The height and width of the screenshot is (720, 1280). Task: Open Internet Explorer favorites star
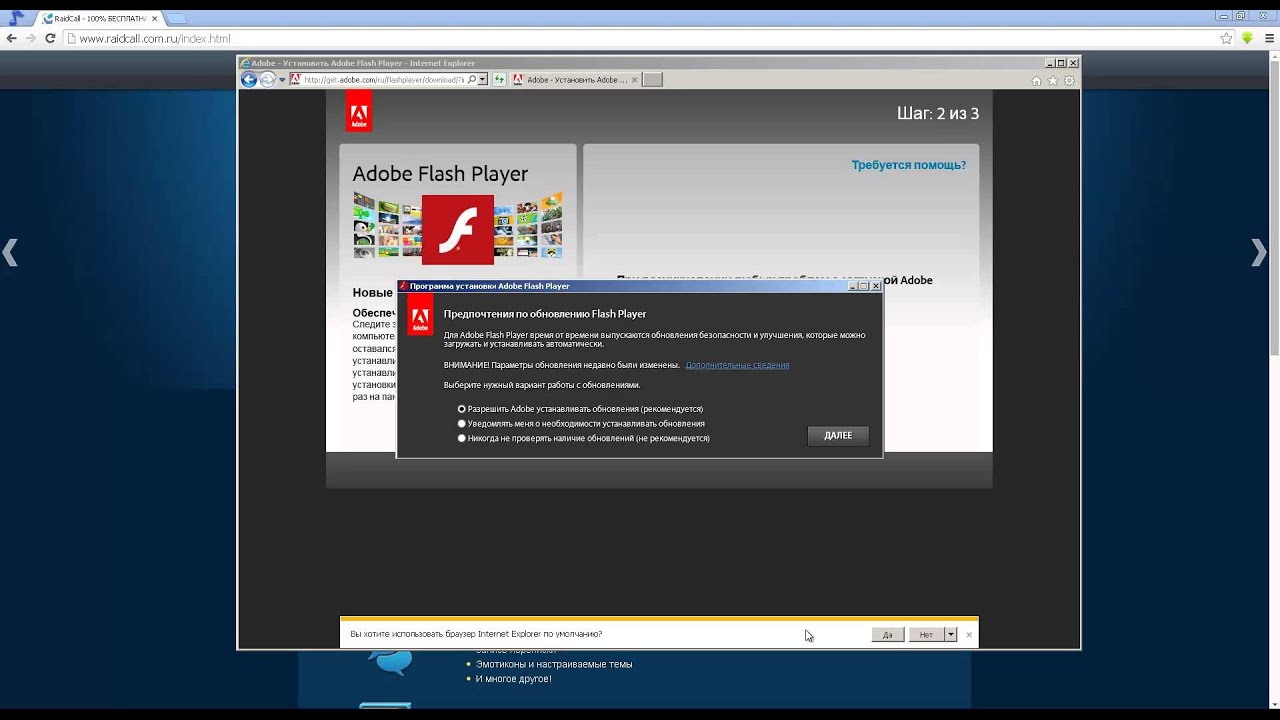point(1053,81)
